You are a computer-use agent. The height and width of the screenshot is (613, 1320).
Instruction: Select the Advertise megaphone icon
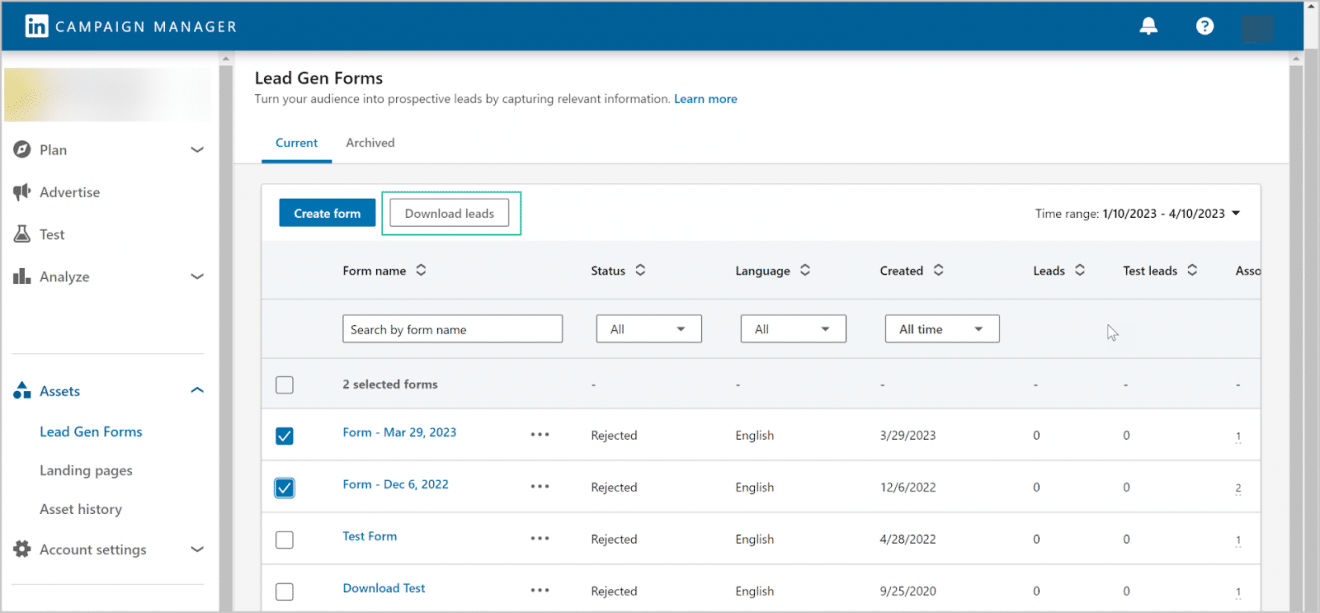(x=22, y=192)
